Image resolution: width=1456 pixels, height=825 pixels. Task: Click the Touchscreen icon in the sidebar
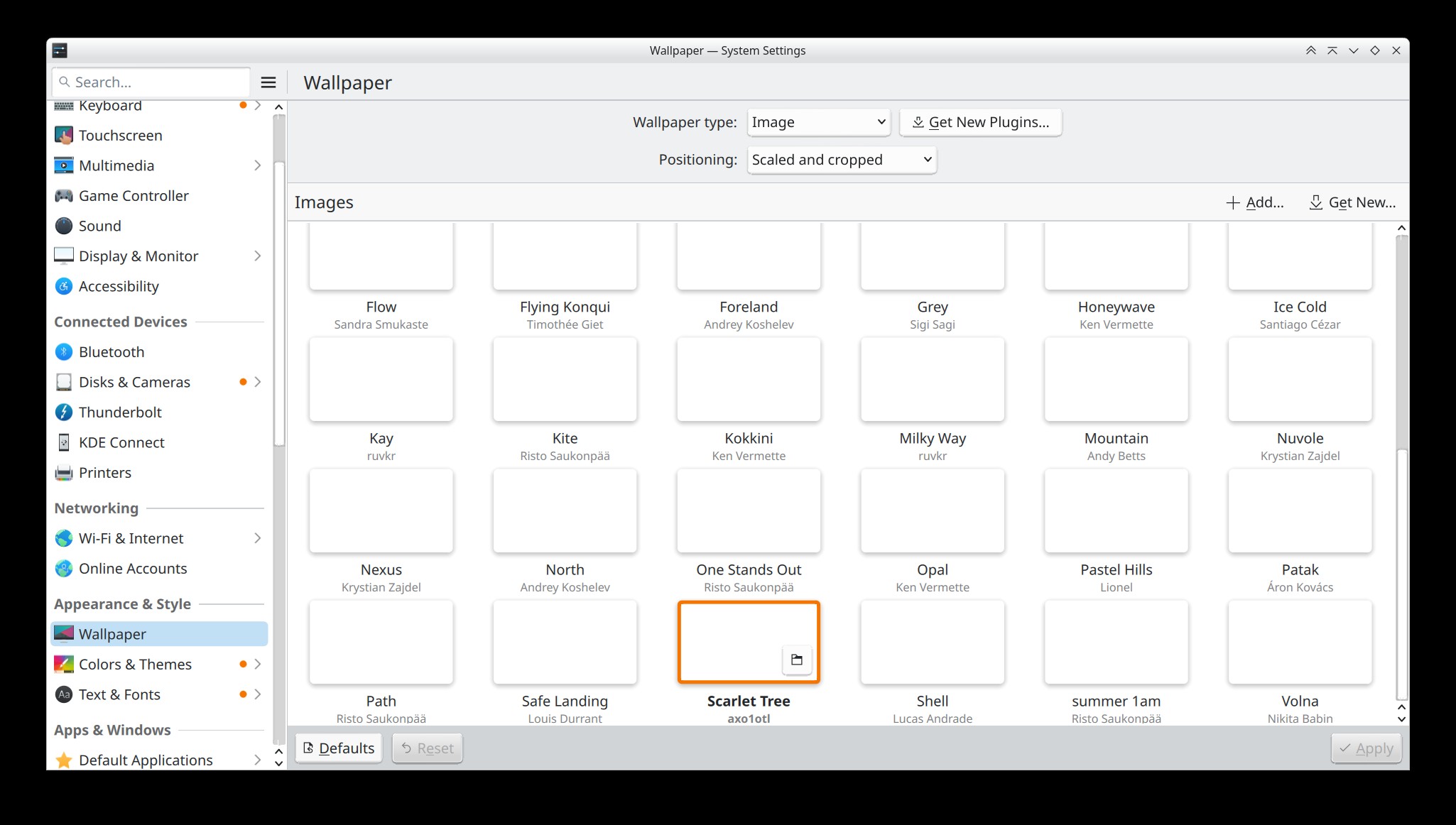pos(64,135)
